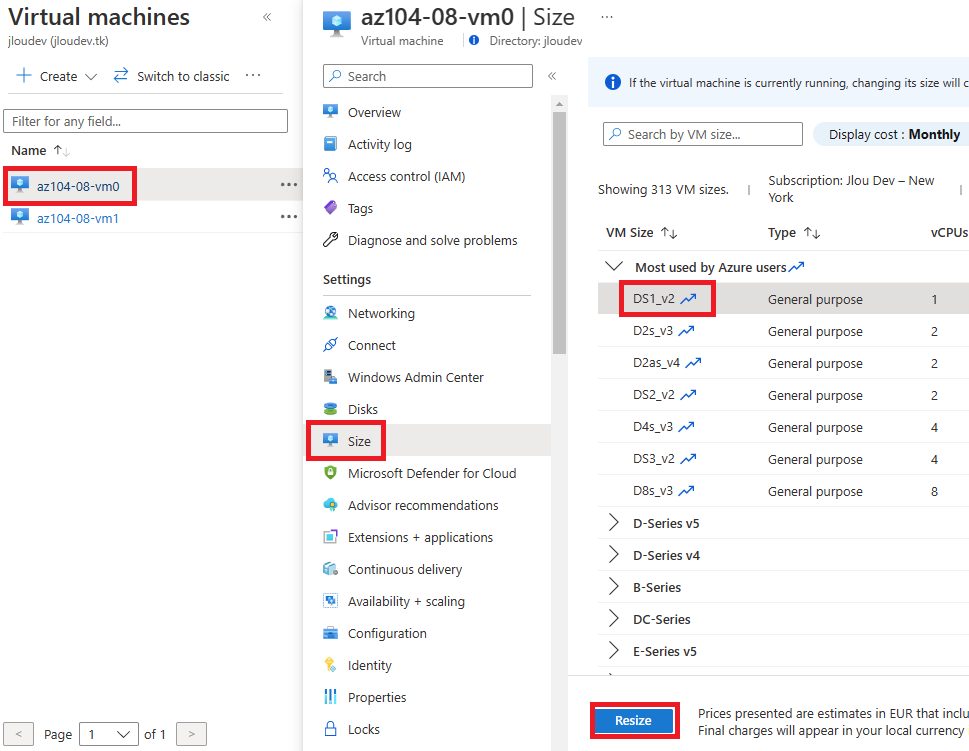This screenshot has width=969, height=751.
Task: Click the Windows Admin Center icon
Action: coord(331,377)
